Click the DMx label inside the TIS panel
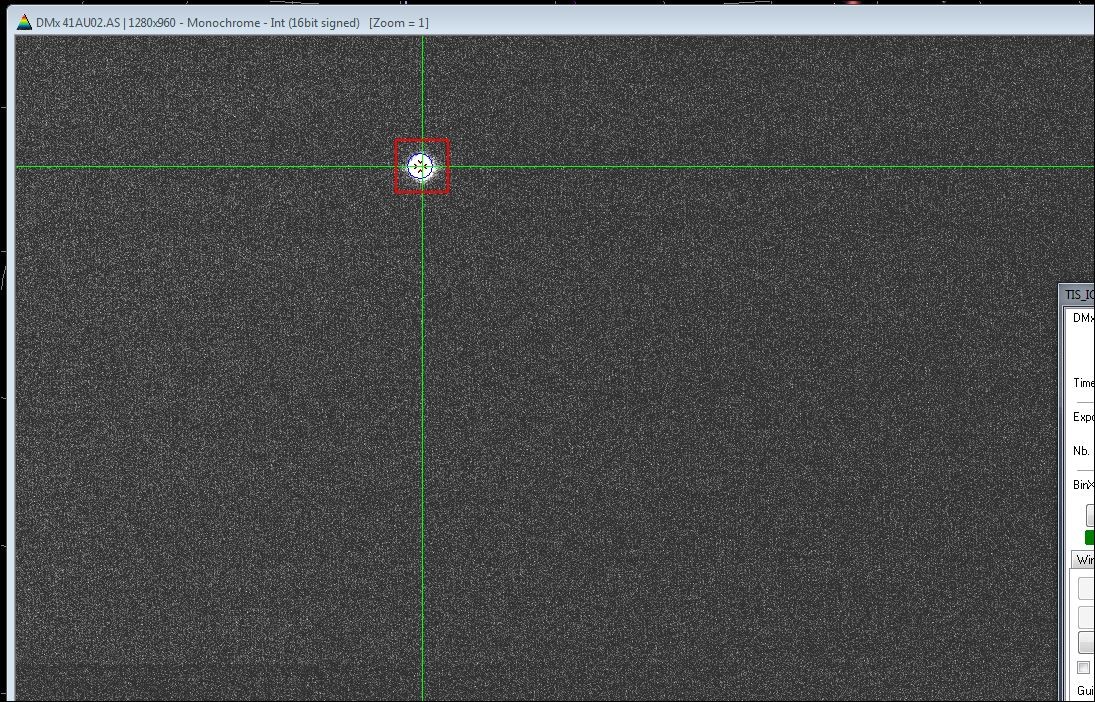Viewport: 1095px width, 702px height. coord(1083,317)
